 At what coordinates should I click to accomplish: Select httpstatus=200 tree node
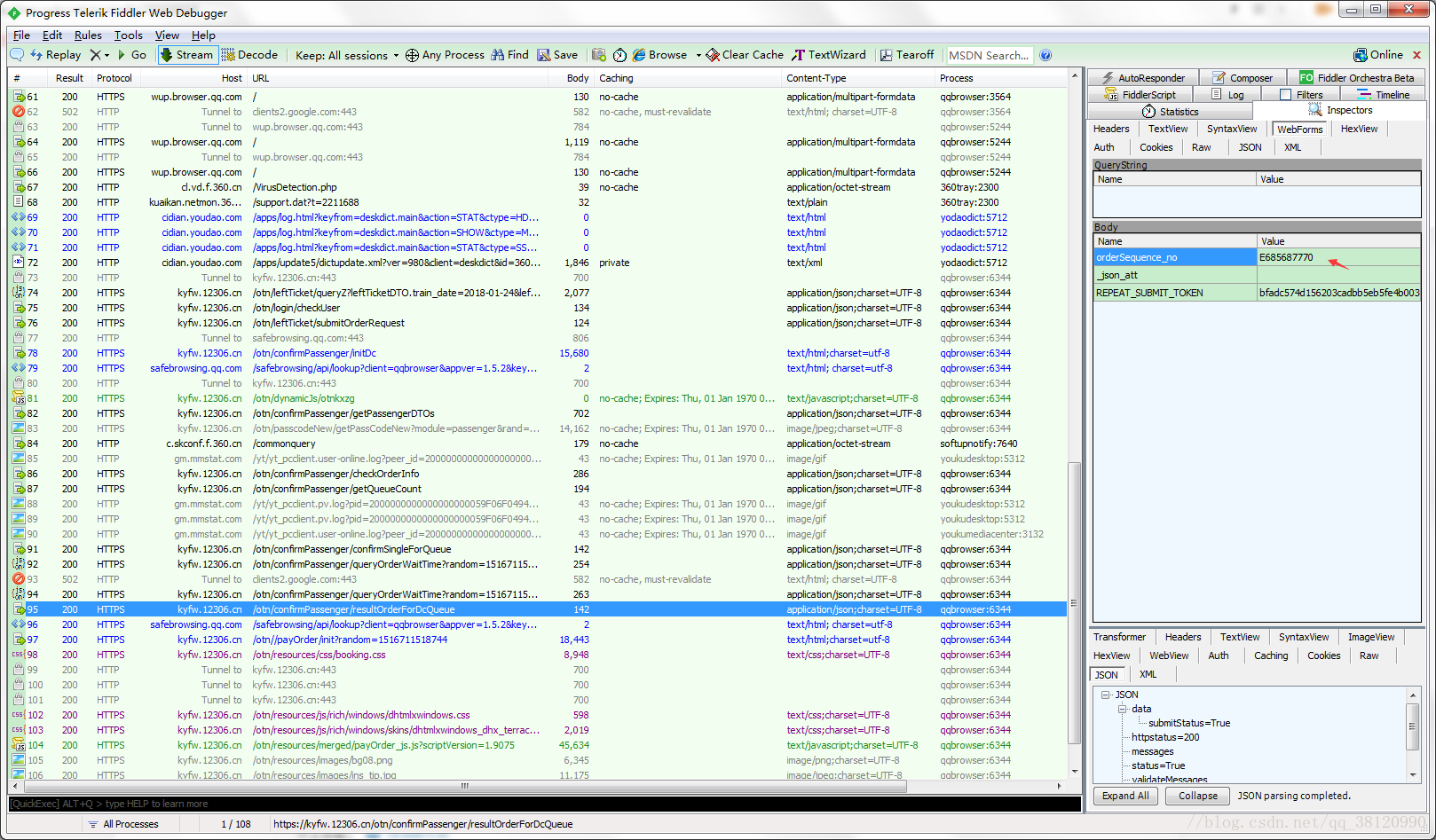click(x=1165, y=738)
